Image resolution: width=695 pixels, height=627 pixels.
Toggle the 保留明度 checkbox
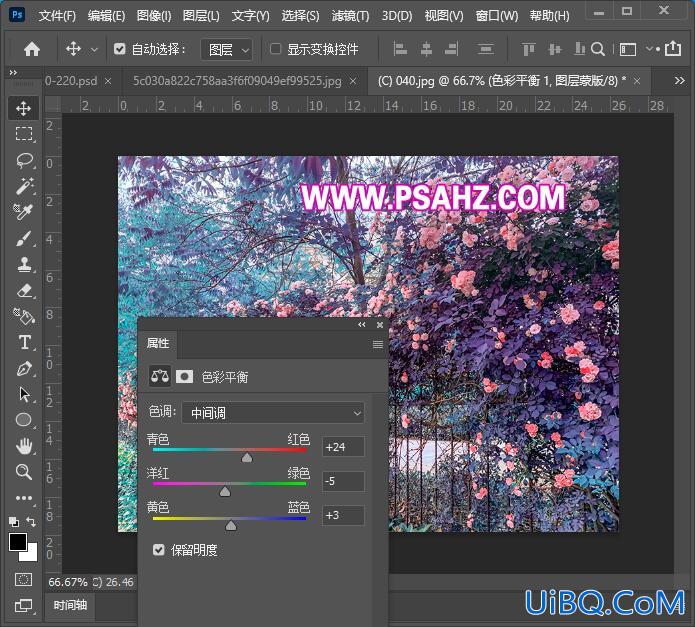pos(159,550)
